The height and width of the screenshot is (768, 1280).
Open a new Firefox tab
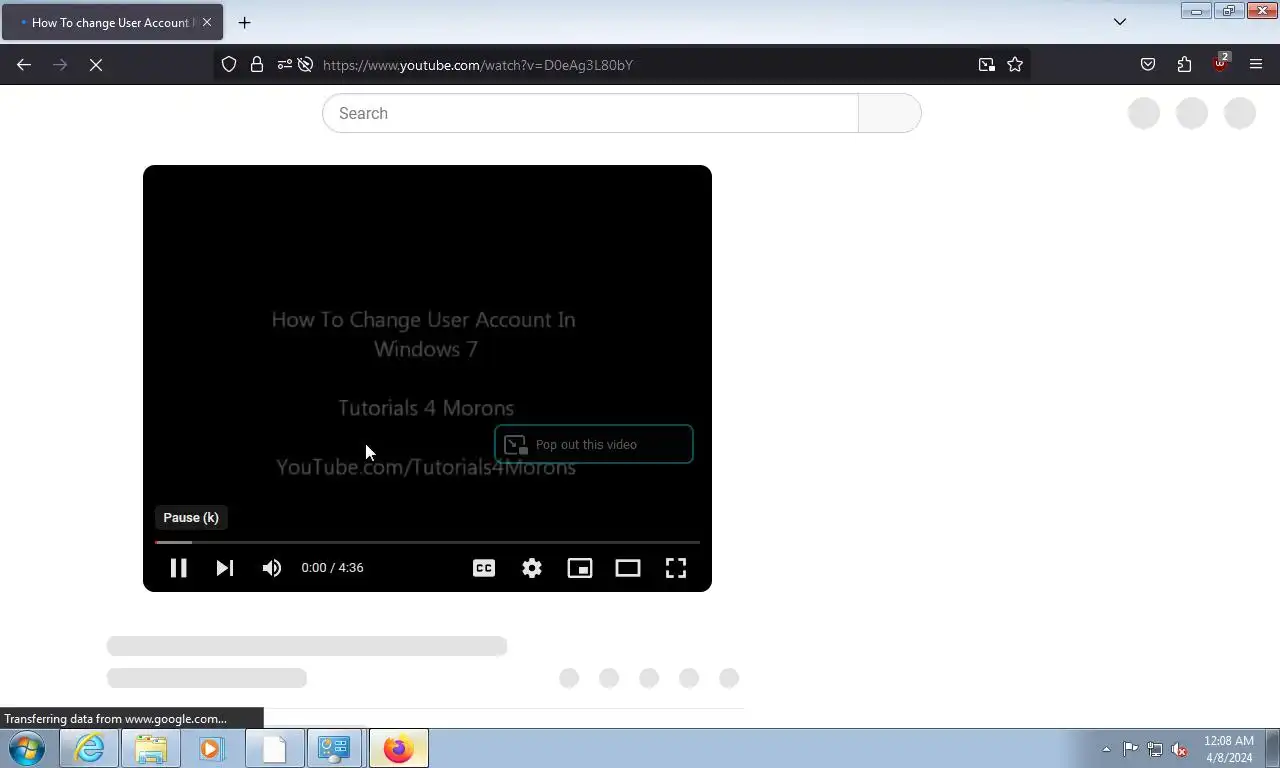coord(244,22)
